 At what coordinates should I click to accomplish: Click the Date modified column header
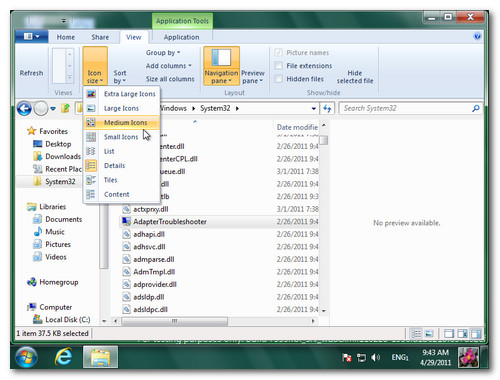click(x=297, y=127)
